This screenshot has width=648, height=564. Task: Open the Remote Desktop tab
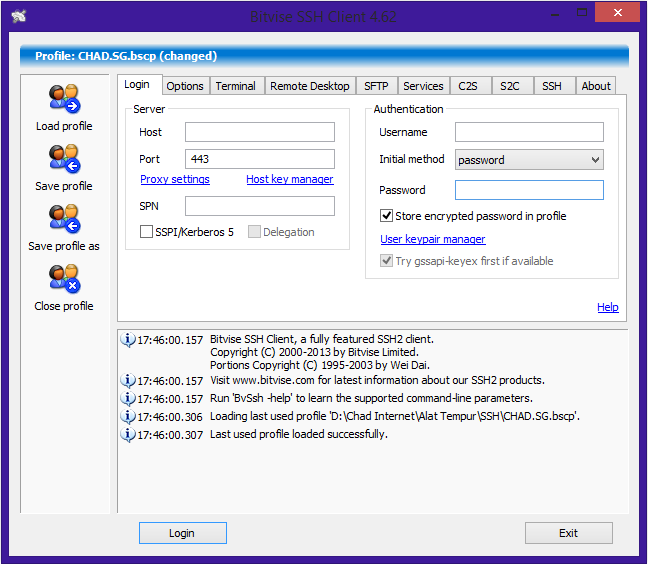coord(310,86)
